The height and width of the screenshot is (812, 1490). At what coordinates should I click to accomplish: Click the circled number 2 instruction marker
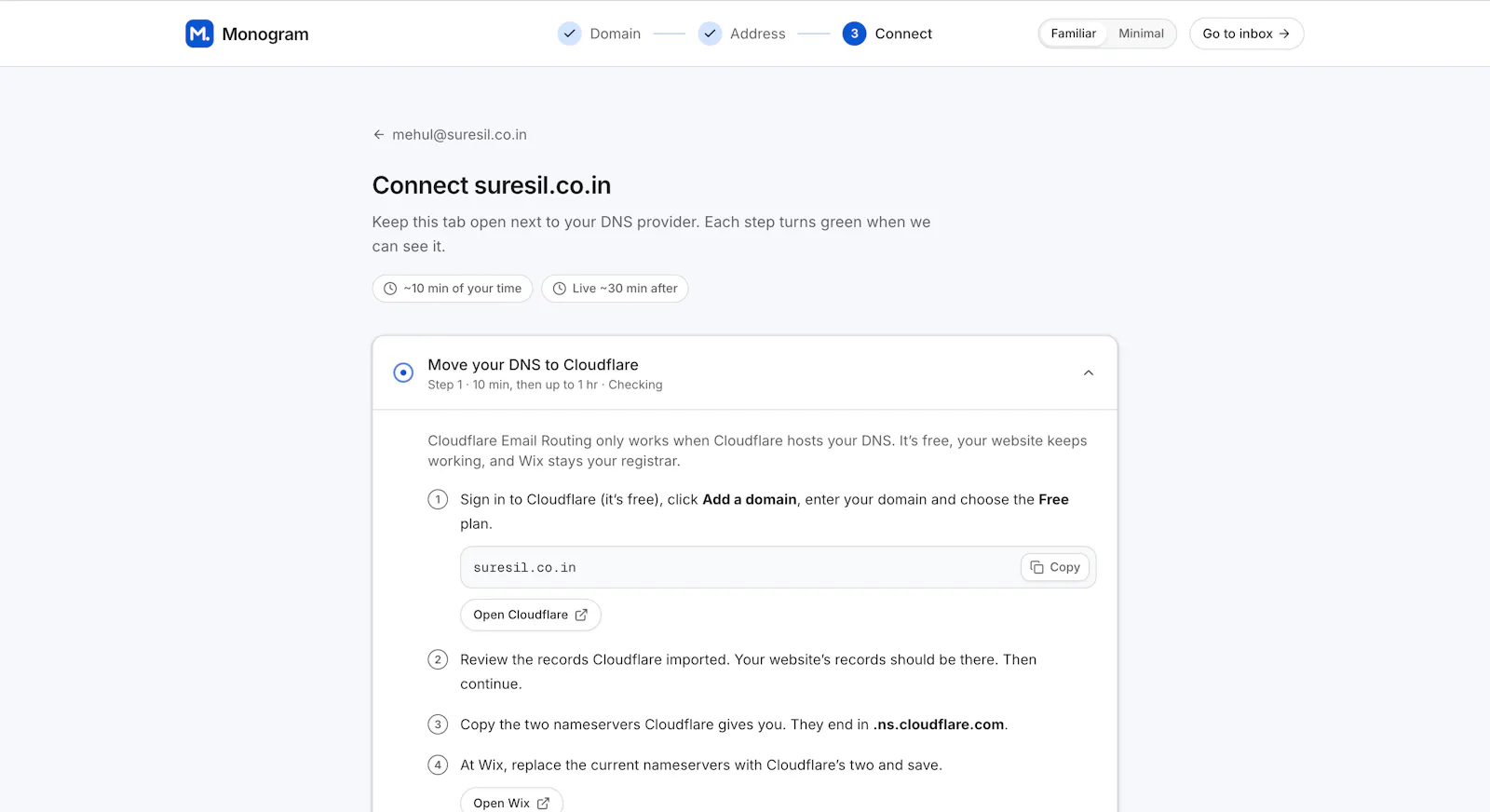coord(438,659)
